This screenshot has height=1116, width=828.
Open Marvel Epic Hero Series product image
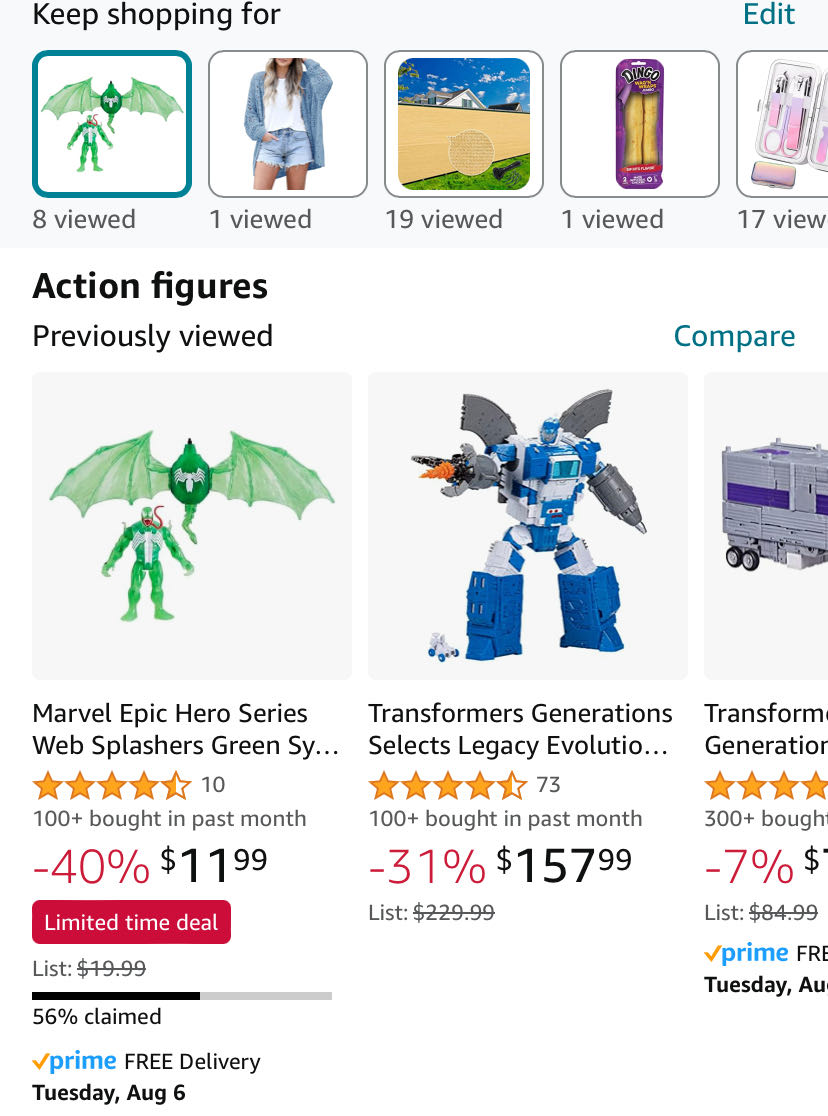click(192, 526)
